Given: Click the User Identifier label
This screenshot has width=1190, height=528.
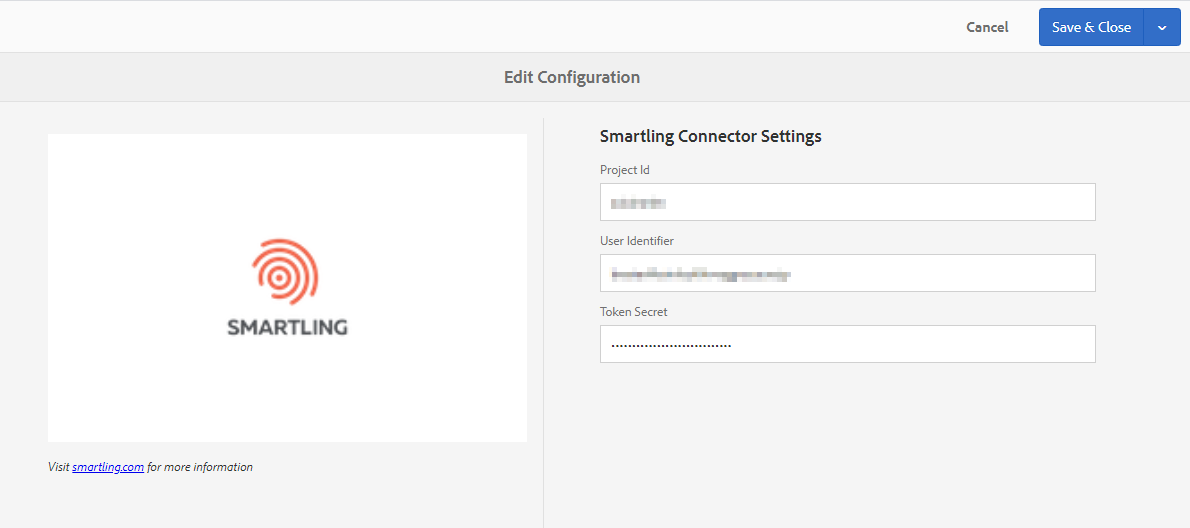Looking at the screenshot, I should click(x=637, y=241).
